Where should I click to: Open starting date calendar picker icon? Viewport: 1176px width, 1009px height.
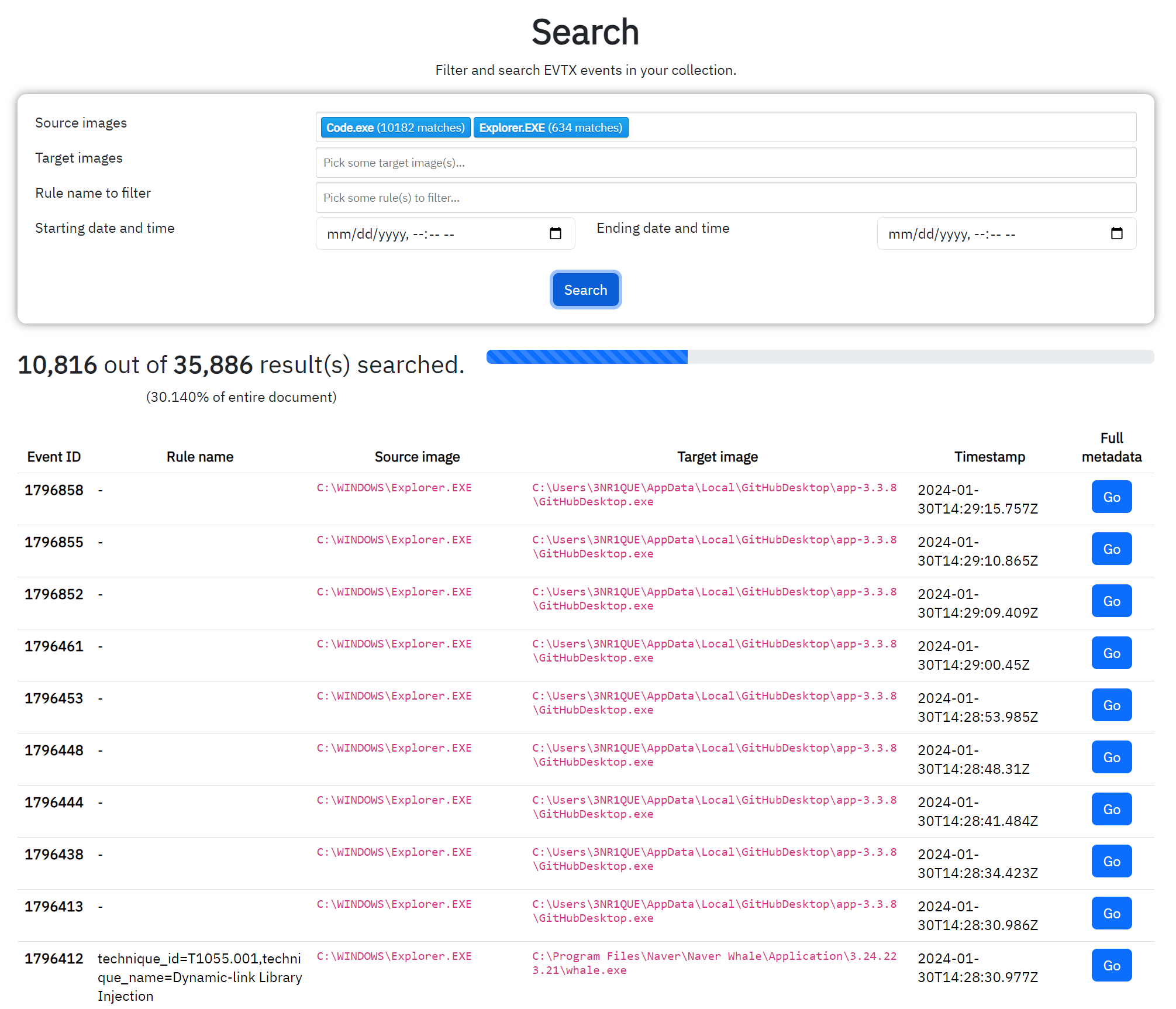click(x=555, y=234)
